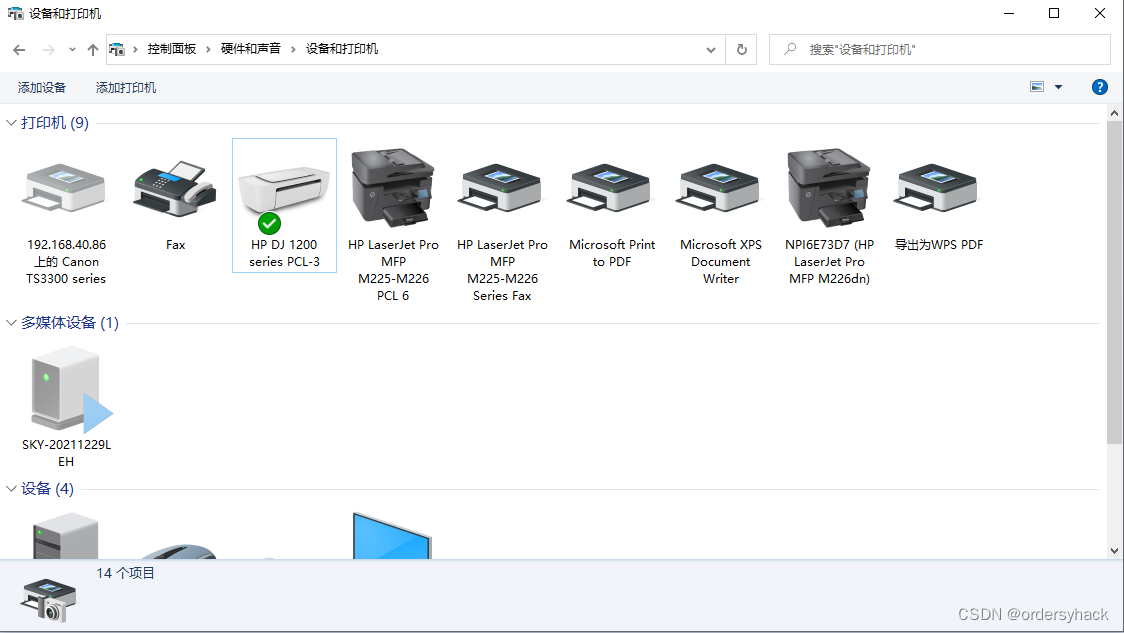The height and width of the screenshot is (633, 1124).
Task: Focus the 搜索"设备和打印机" search box
Action: (940, 49)
